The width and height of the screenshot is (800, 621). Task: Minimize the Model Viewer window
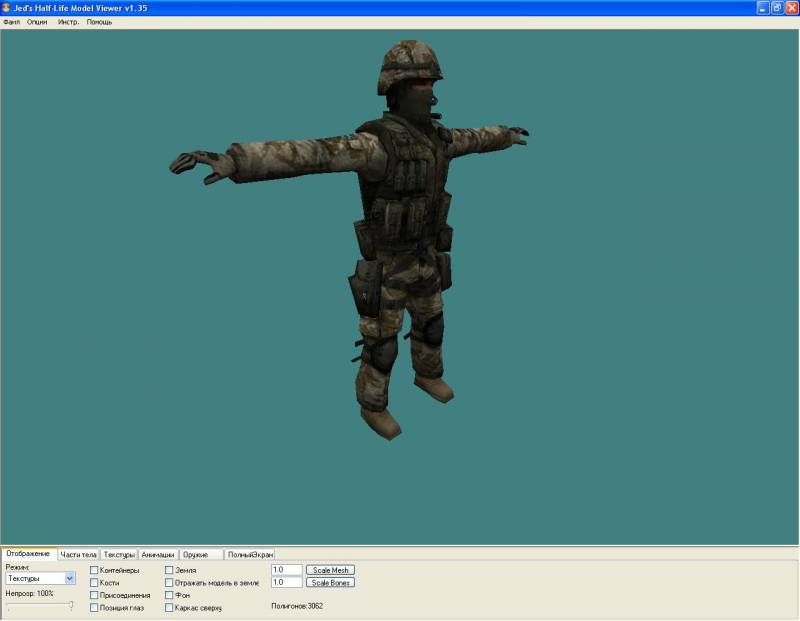coord(761,7)
